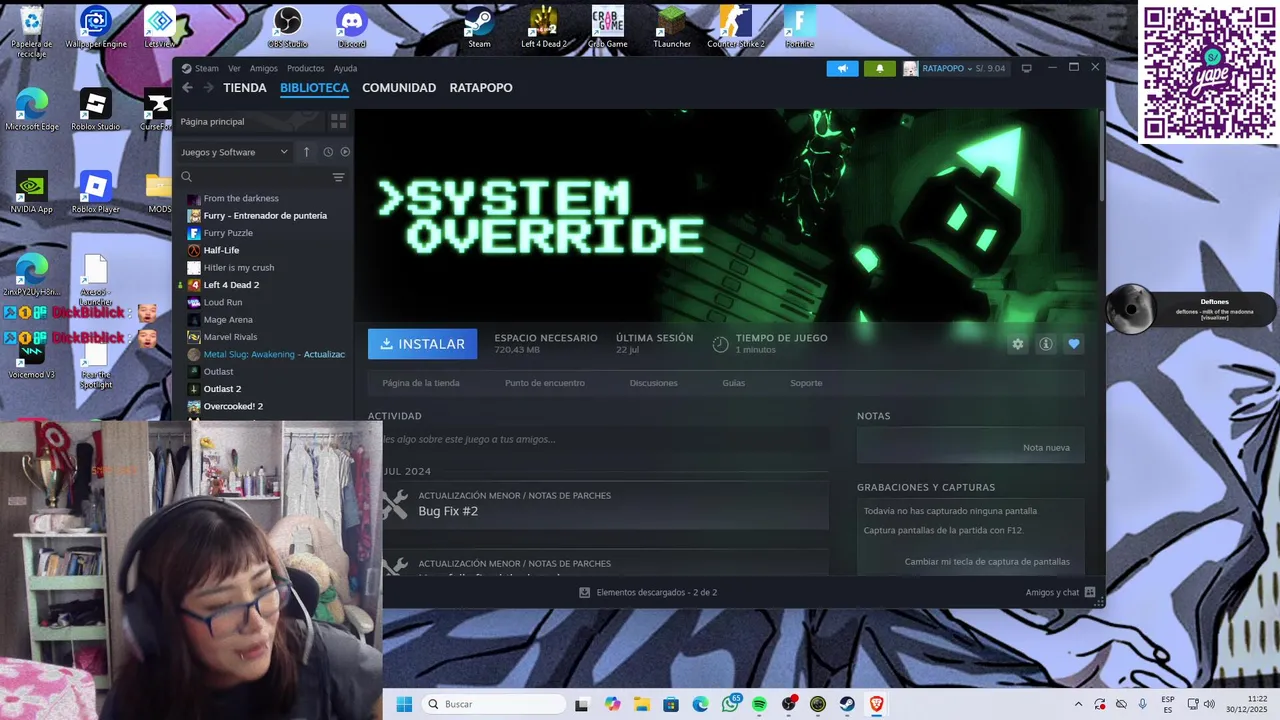Click the library search magnifier icon
Viewport: 1280px width, 720px height.
(x=186, y=177)
